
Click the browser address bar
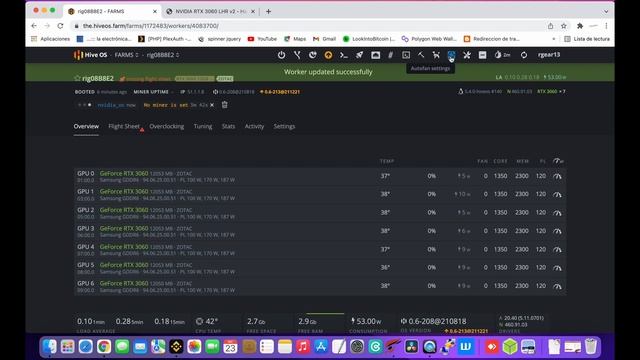(306, 26)
